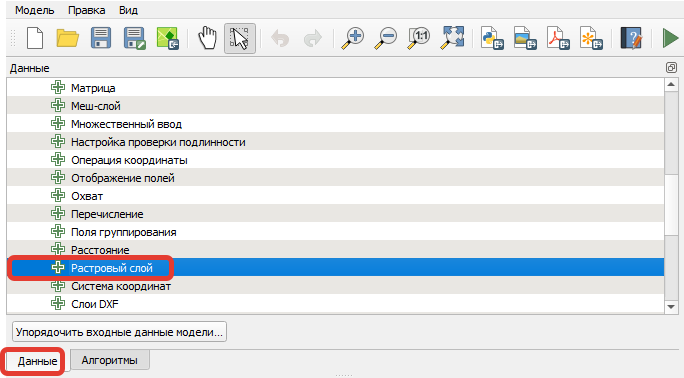Click the plus icon beside Матрица
This screenshot has width=684, height=378.
58,87
